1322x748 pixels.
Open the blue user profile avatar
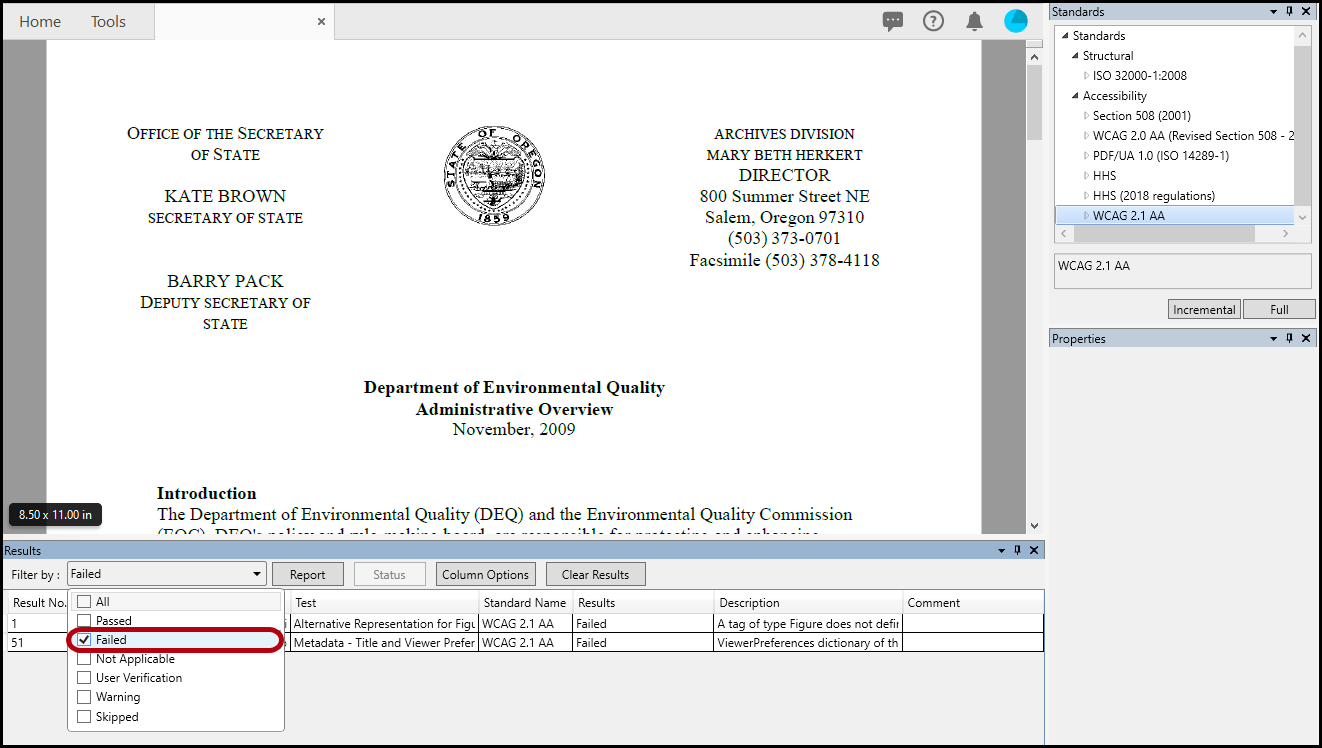tap(1016, 21)
